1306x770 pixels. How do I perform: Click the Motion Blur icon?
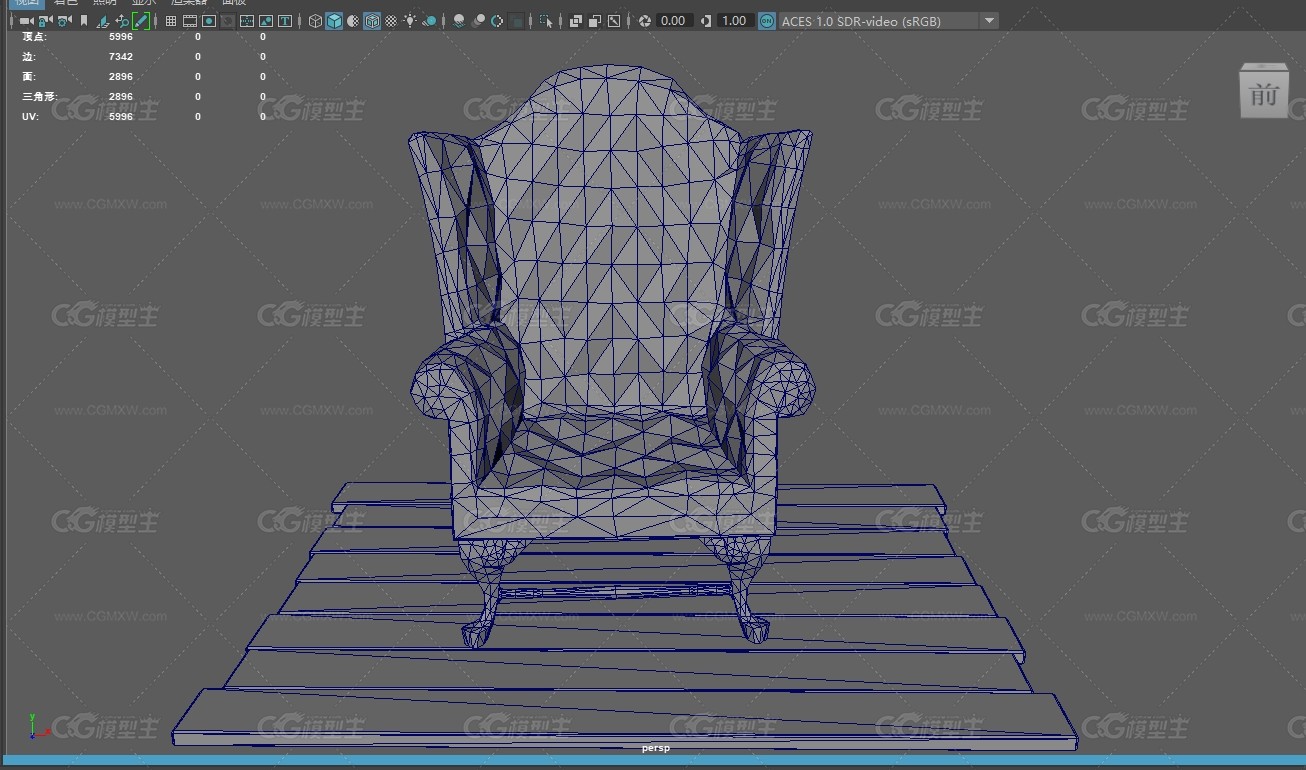click(x=478, y=20)
